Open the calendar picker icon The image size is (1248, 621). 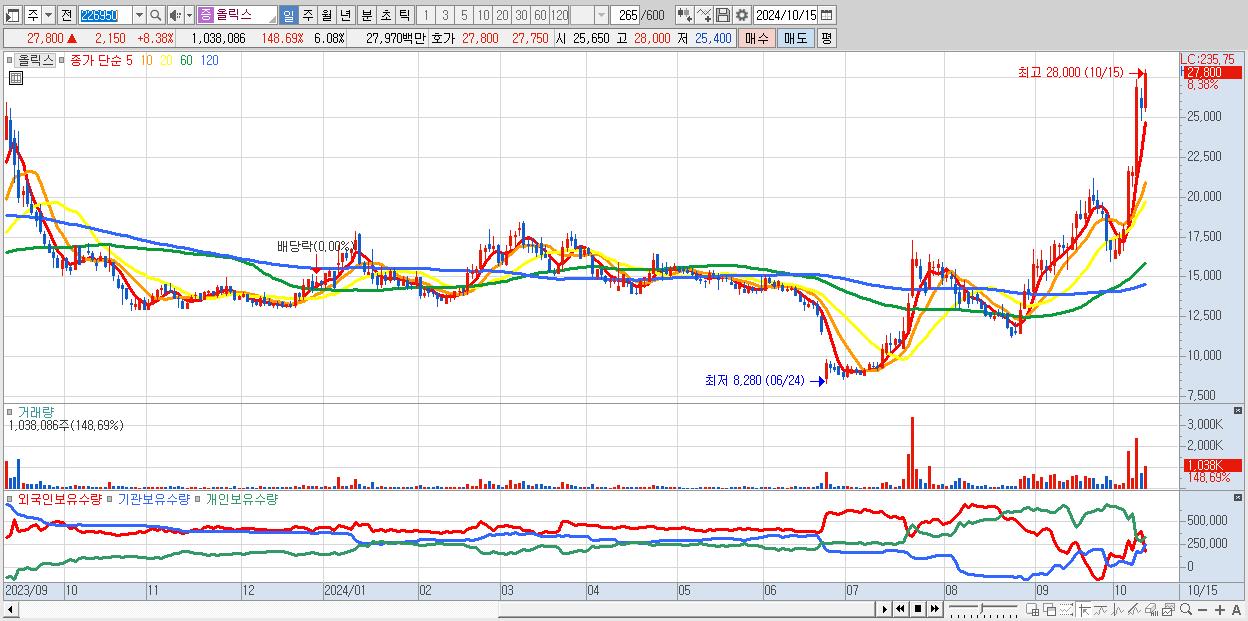coord(828,15)
